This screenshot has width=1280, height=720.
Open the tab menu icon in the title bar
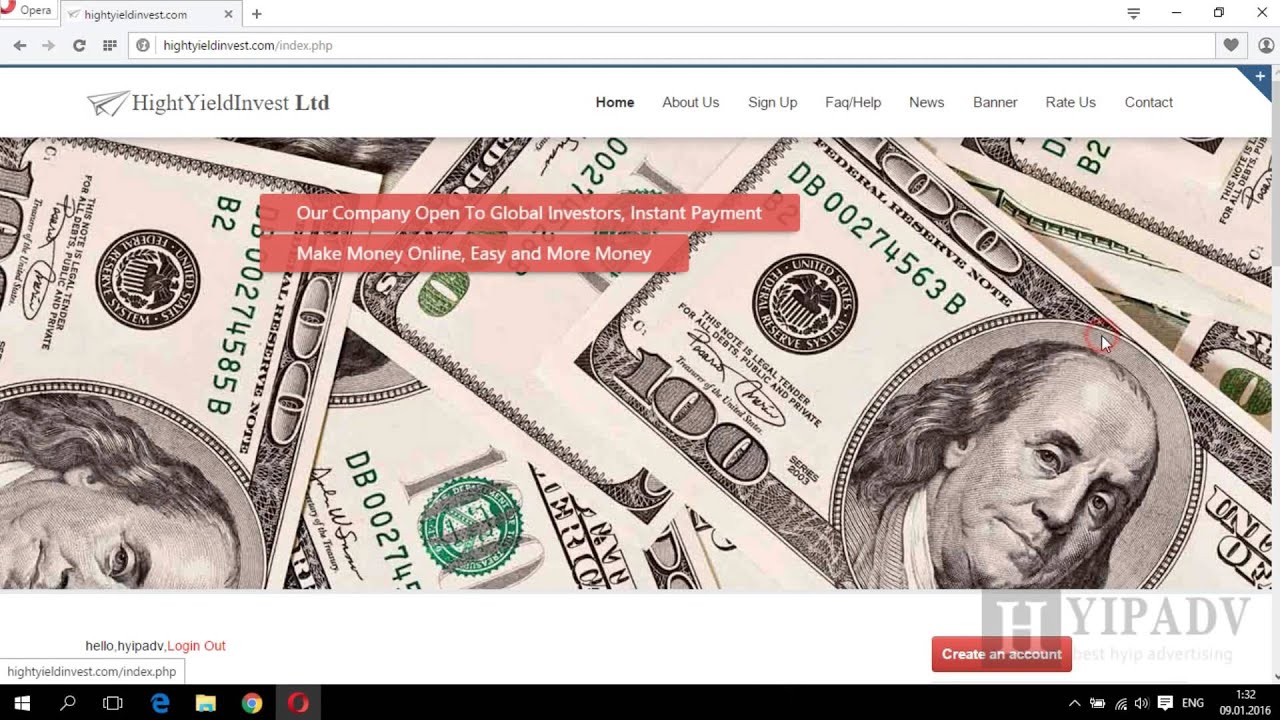1133,13
